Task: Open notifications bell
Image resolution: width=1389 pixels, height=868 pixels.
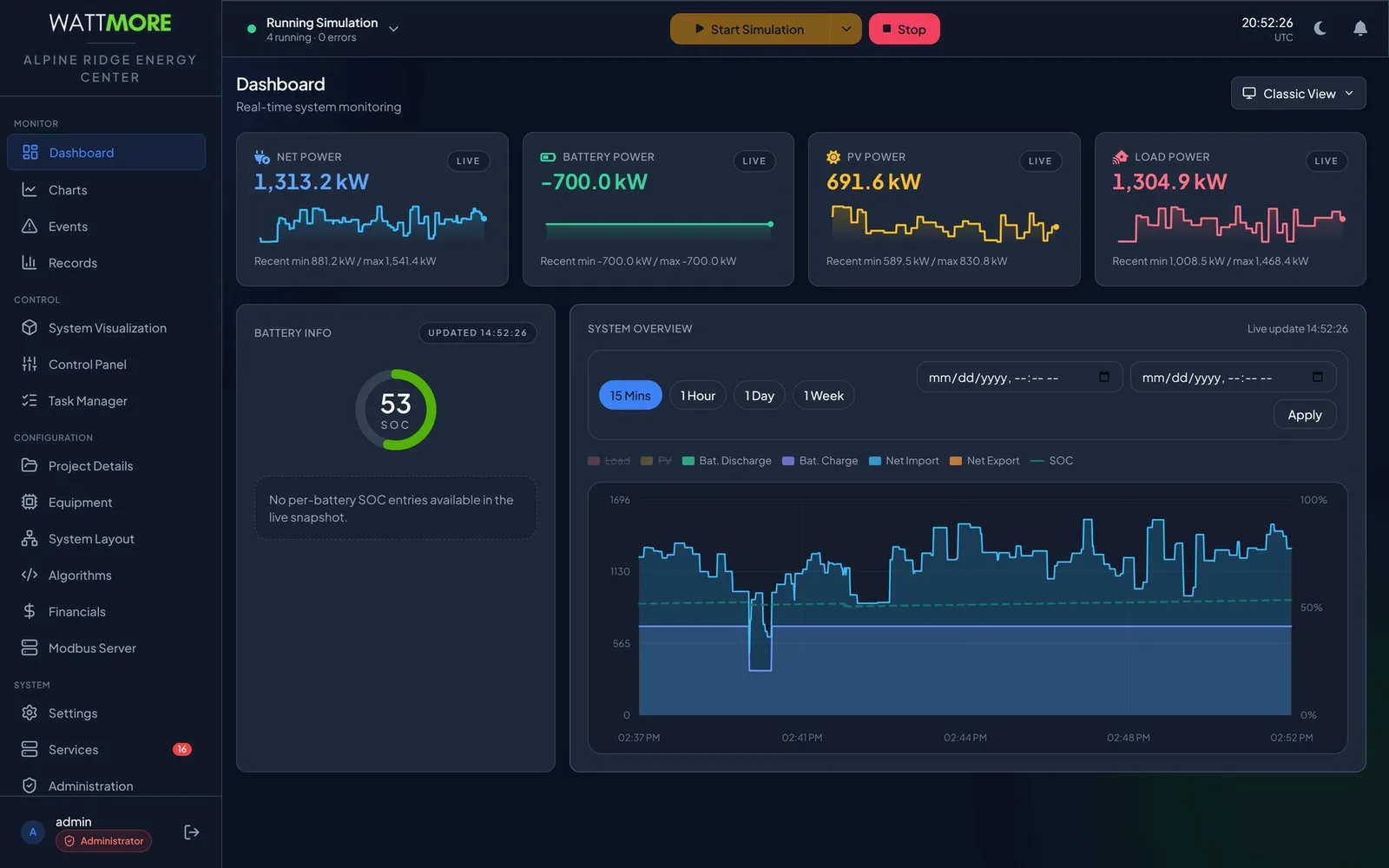Action: coord(1360,29)
